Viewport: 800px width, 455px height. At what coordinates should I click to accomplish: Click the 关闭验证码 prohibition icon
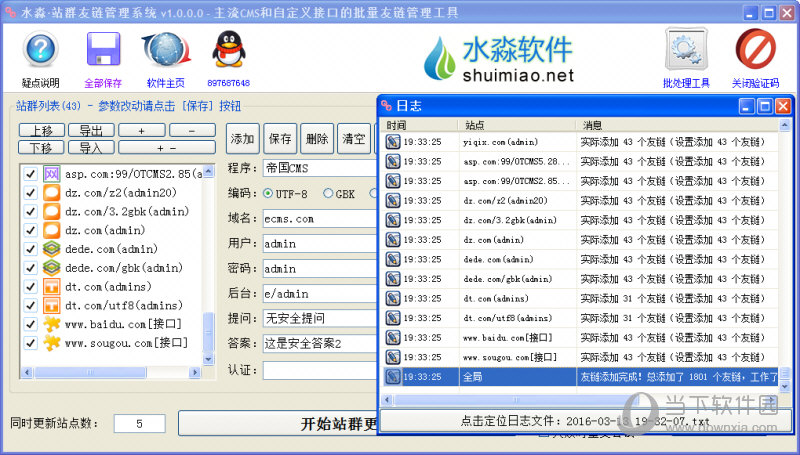pyautogui.click(x=755, y=50)
